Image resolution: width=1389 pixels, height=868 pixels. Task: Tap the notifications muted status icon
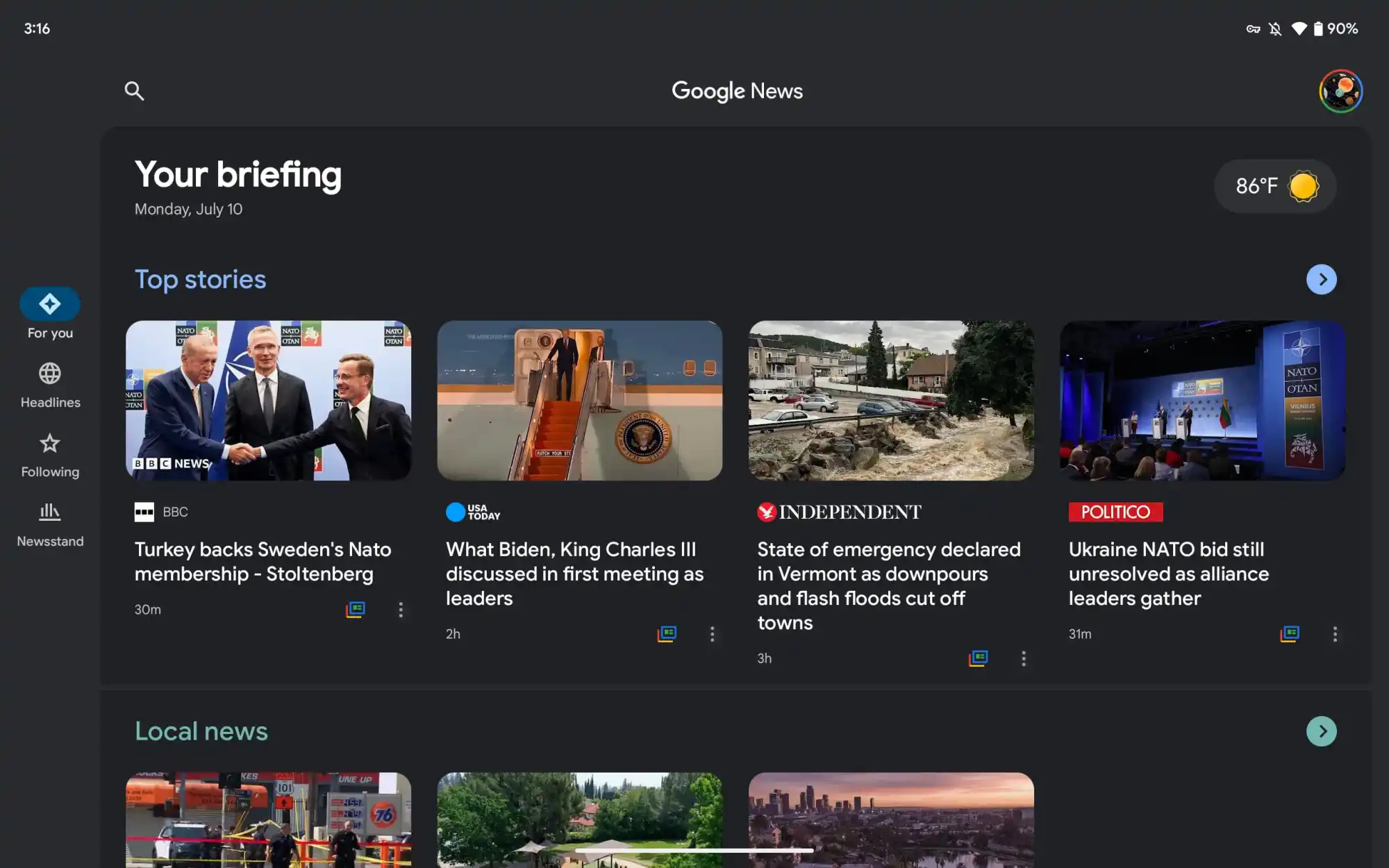coord(1275,28)
